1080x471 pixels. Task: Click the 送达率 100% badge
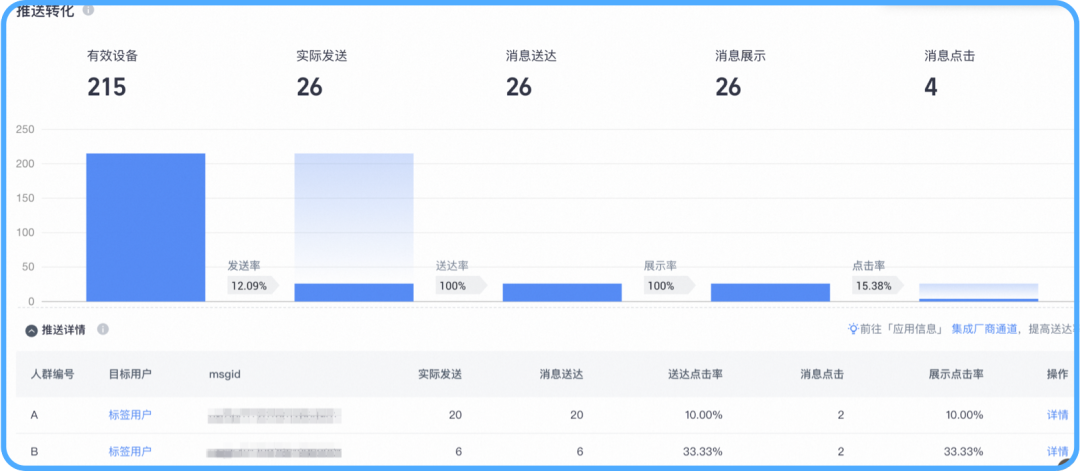tap(461, 286)
